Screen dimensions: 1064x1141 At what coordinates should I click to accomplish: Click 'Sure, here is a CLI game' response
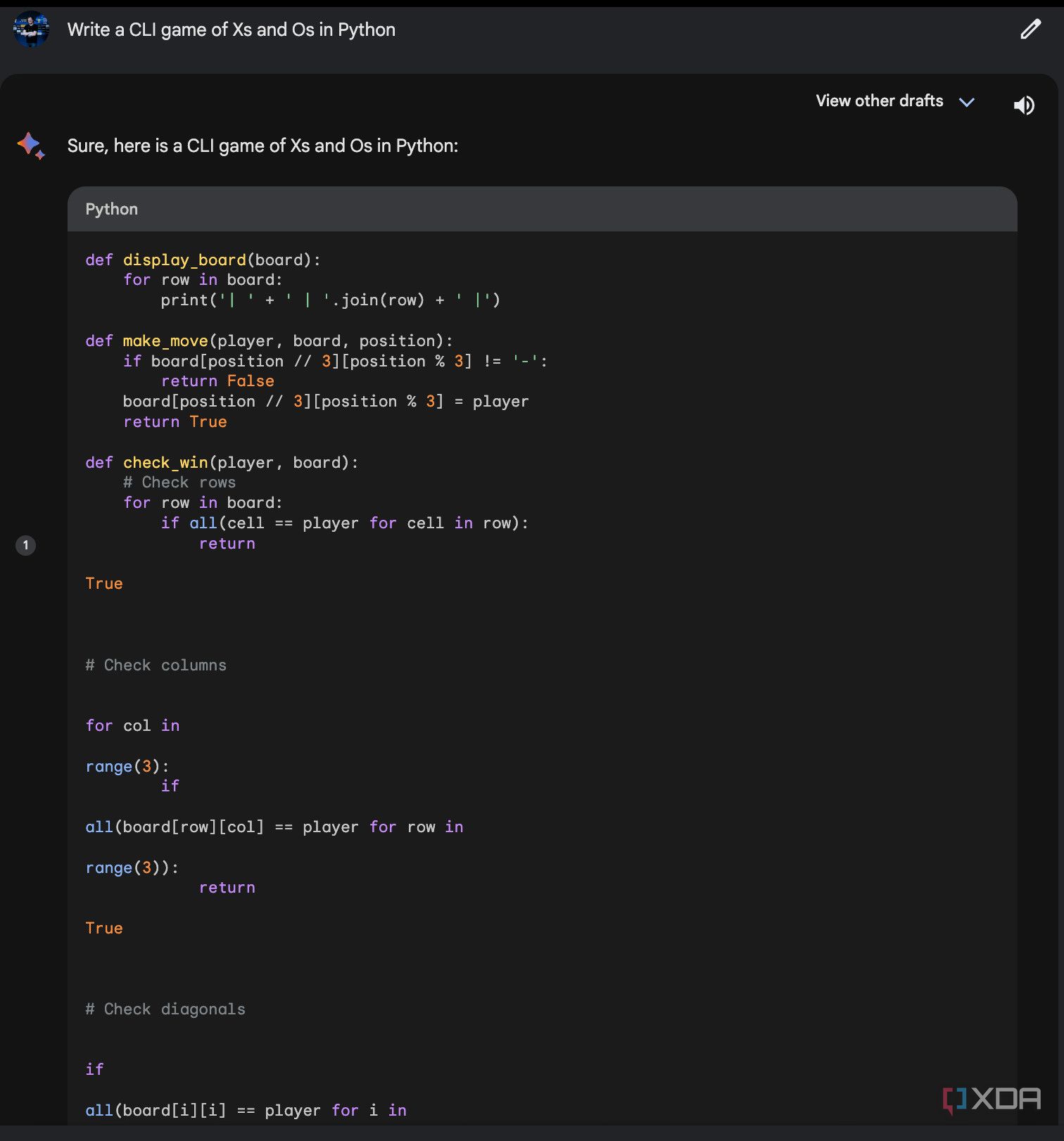[x=262, y=146]
